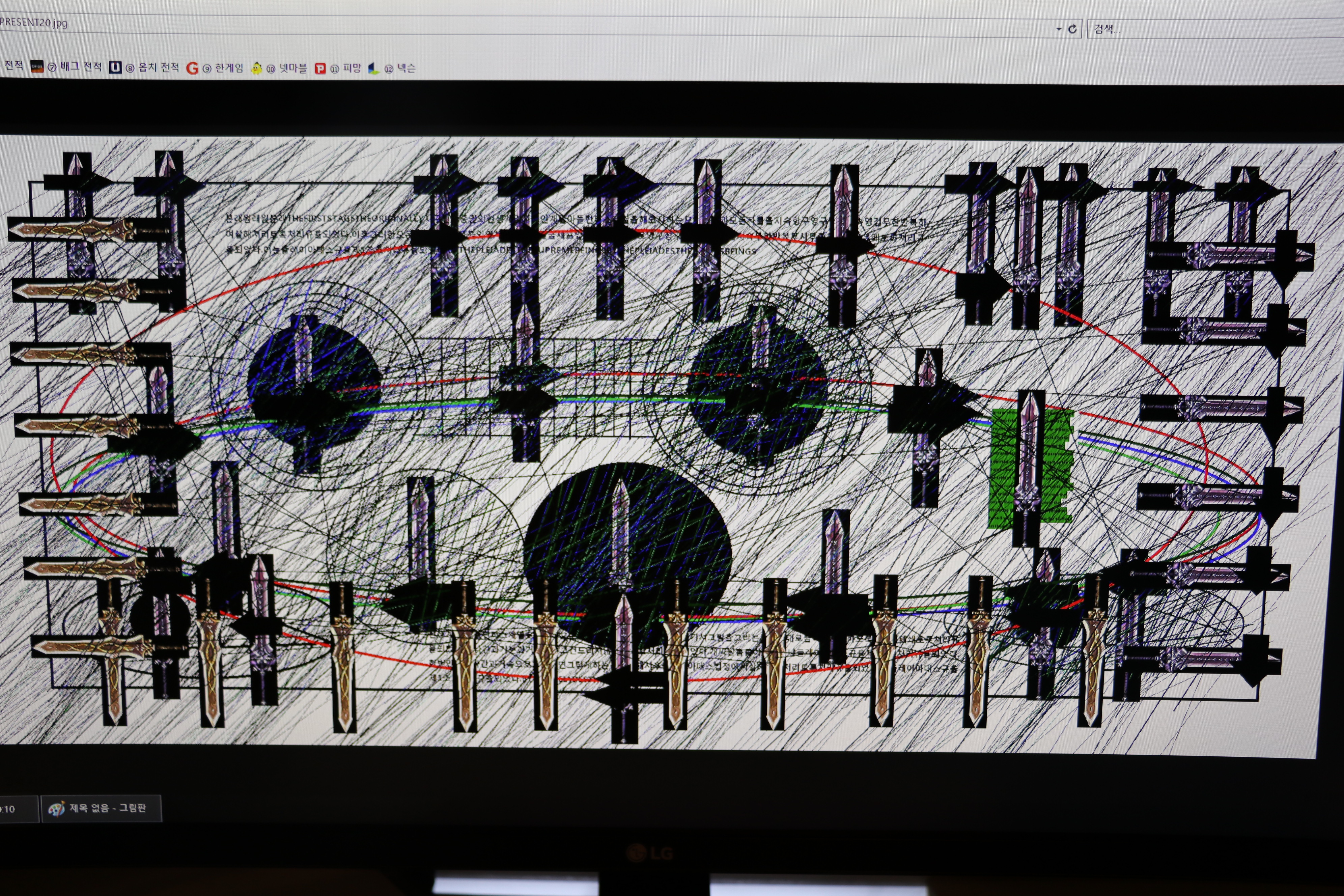This screenshot has height=896, width=1344.
Task: Open the 넥슨 favorites link
Action: click(x=406, y=68)
